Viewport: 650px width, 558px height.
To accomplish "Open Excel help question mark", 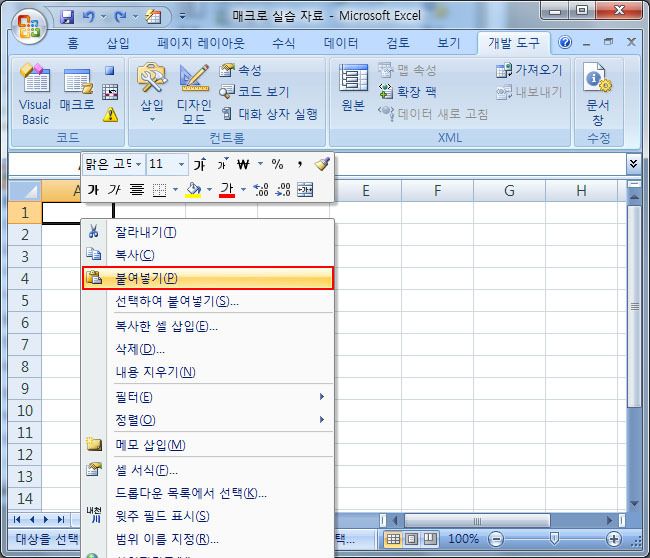I will 565,42.
